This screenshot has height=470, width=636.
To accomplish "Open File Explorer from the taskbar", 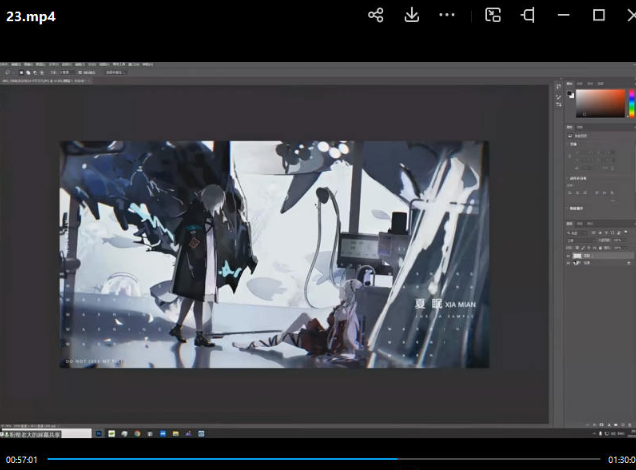I will [176, 434].
